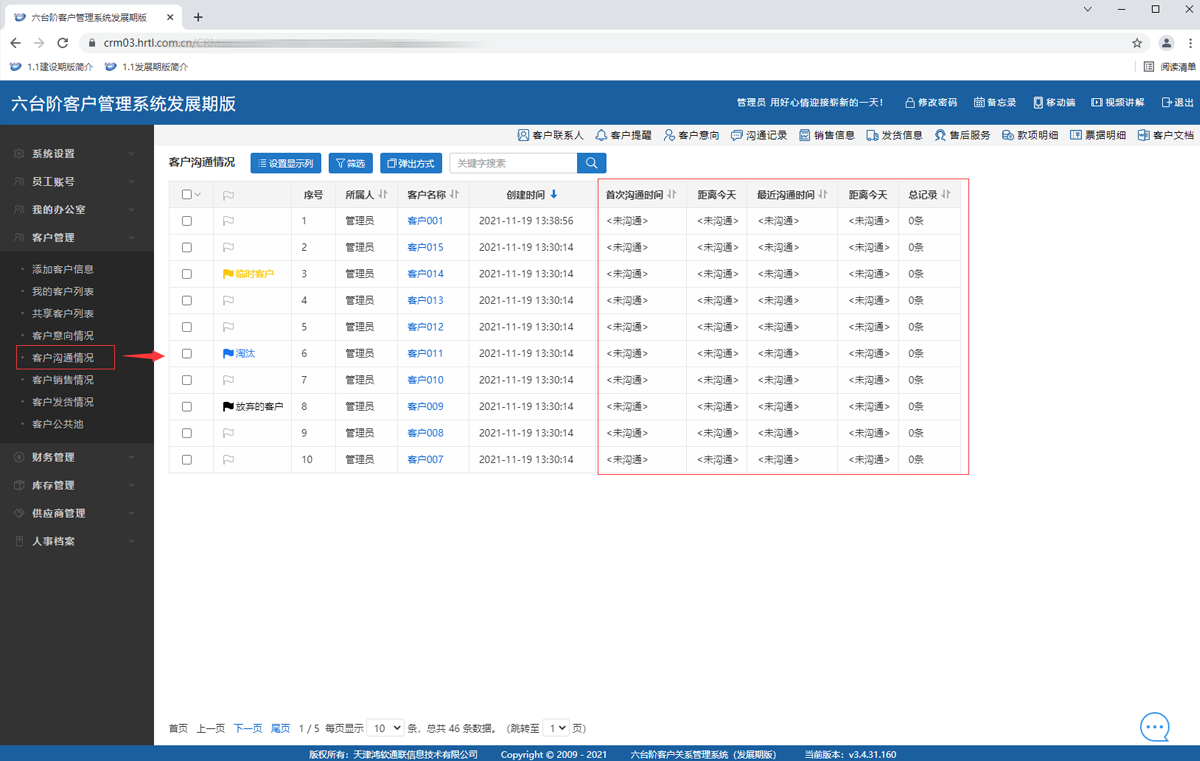The width and height of the screenshot is (1200, 761).
Task: Click yellow 临时客户 flag
Action: (x=248, y=274)
